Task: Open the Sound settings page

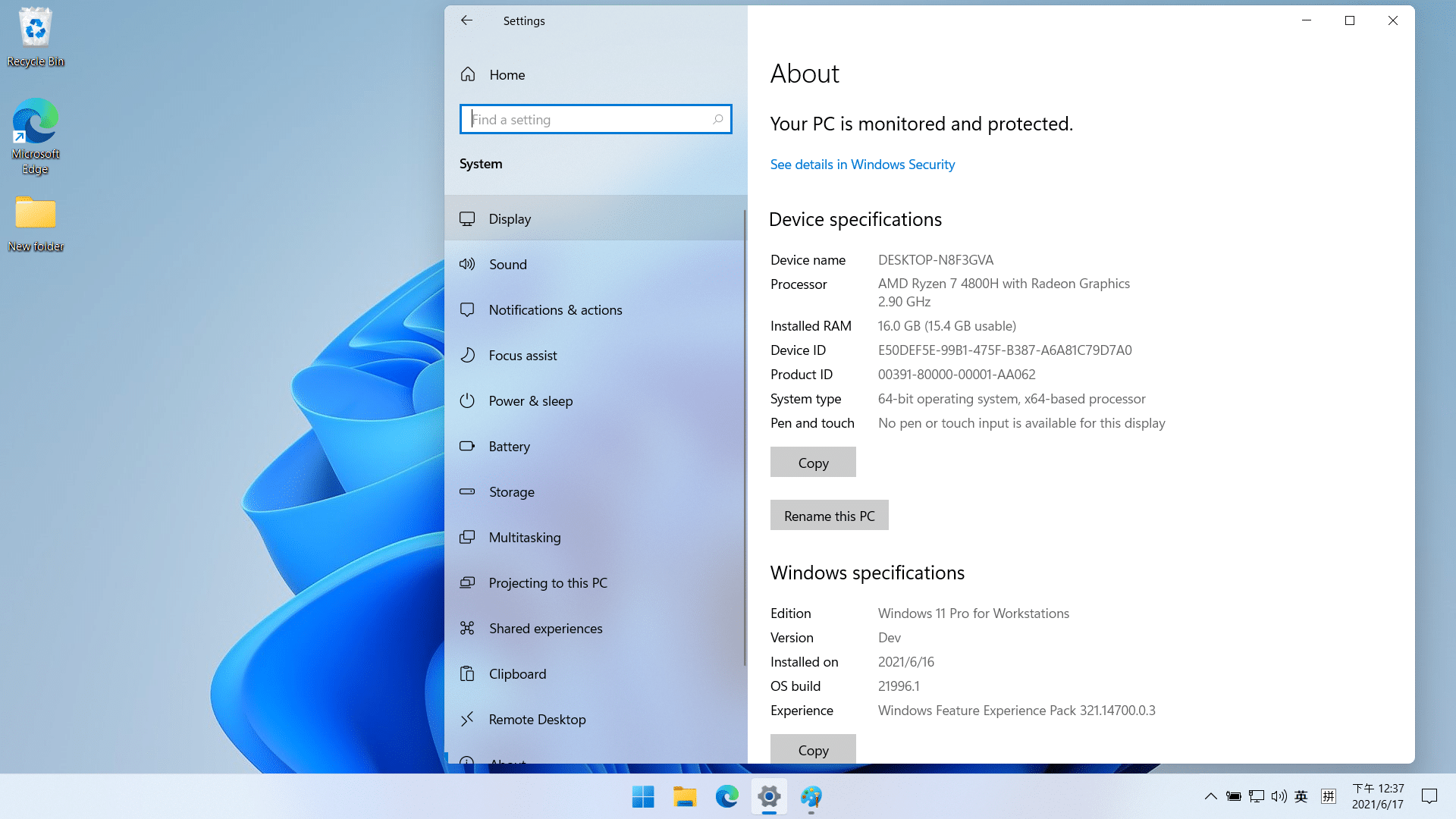Action: tap(595, 264)
